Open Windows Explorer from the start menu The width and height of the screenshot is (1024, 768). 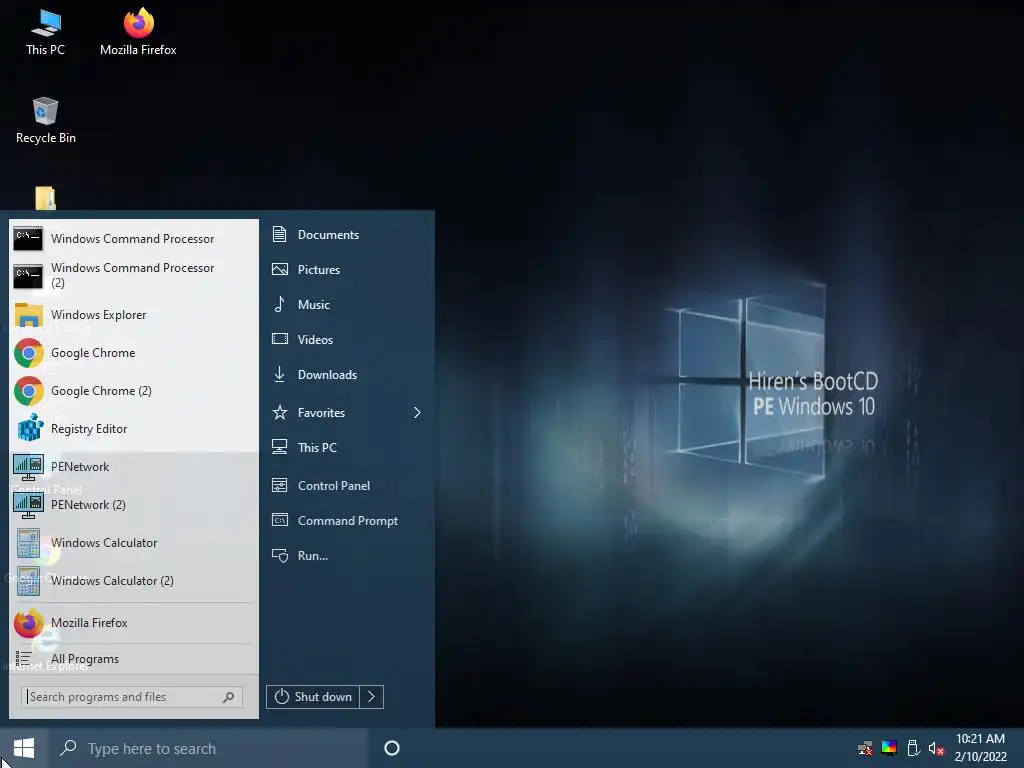coord(133,315)
